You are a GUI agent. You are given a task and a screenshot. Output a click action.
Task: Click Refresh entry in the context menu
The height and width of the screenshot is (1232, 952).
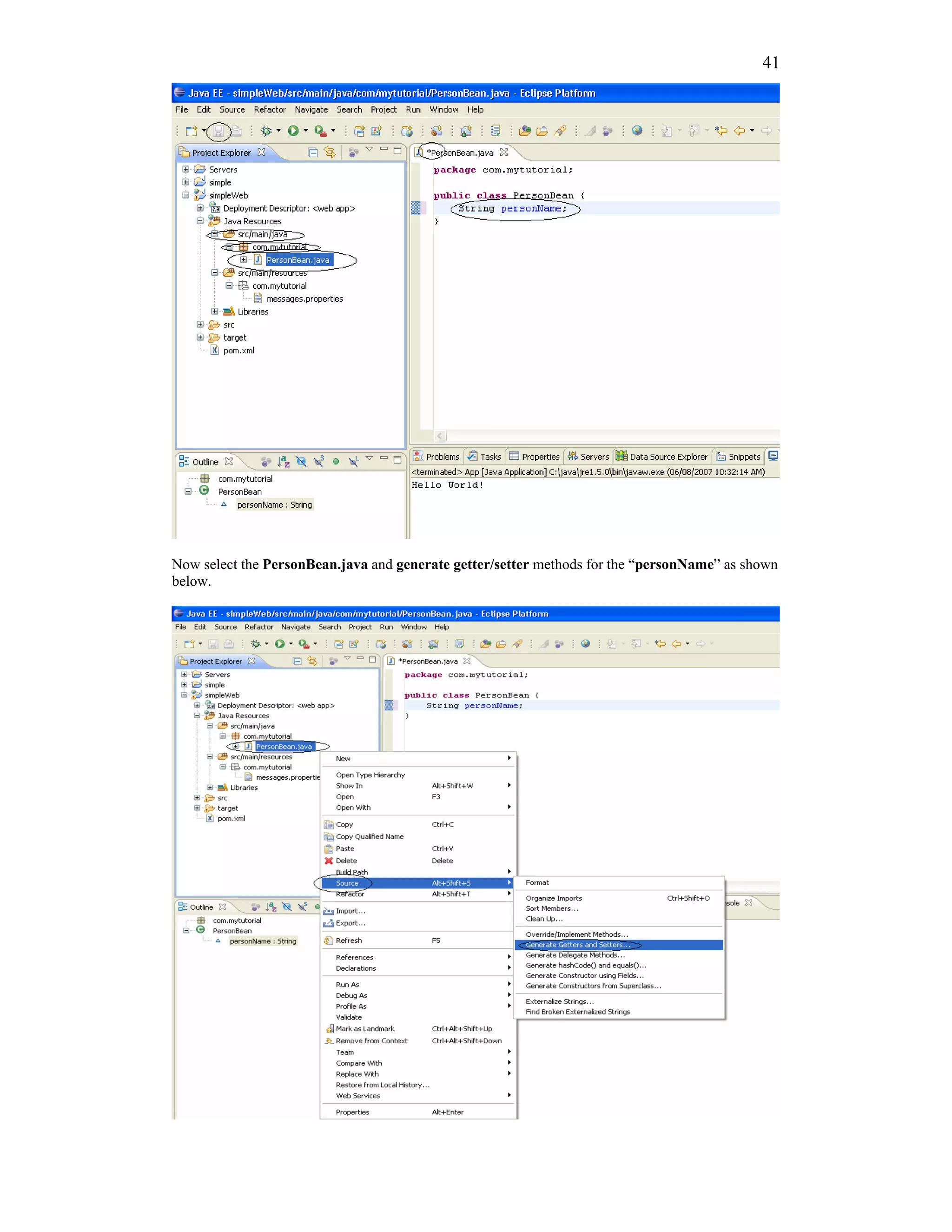[x=418, y=941]
